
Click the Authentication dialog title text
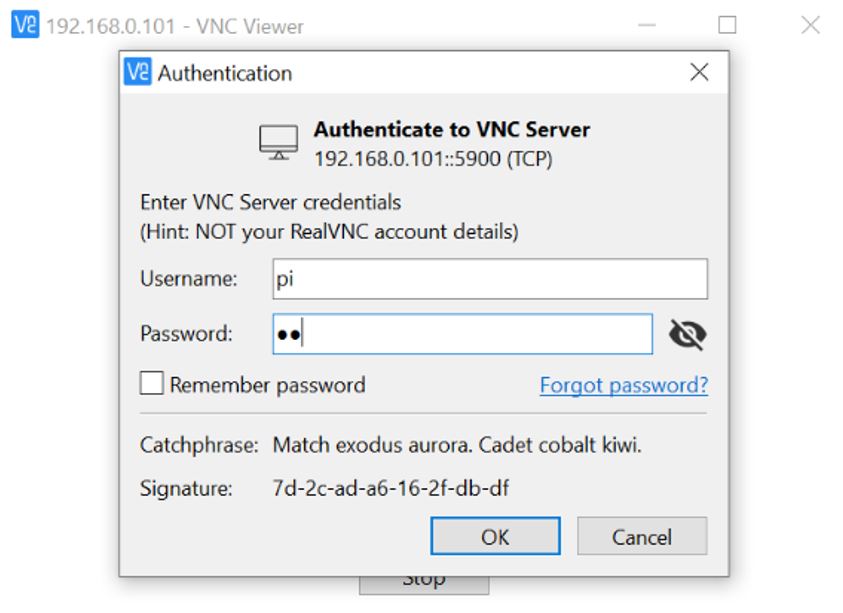point(225,73)
